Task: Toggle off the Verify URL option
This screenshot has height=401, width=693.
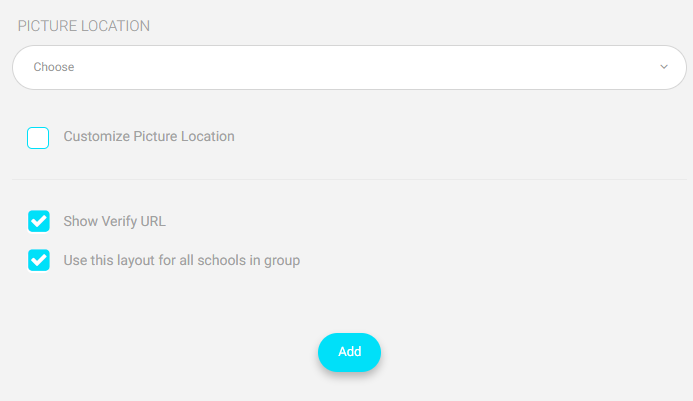Action: 39,221
